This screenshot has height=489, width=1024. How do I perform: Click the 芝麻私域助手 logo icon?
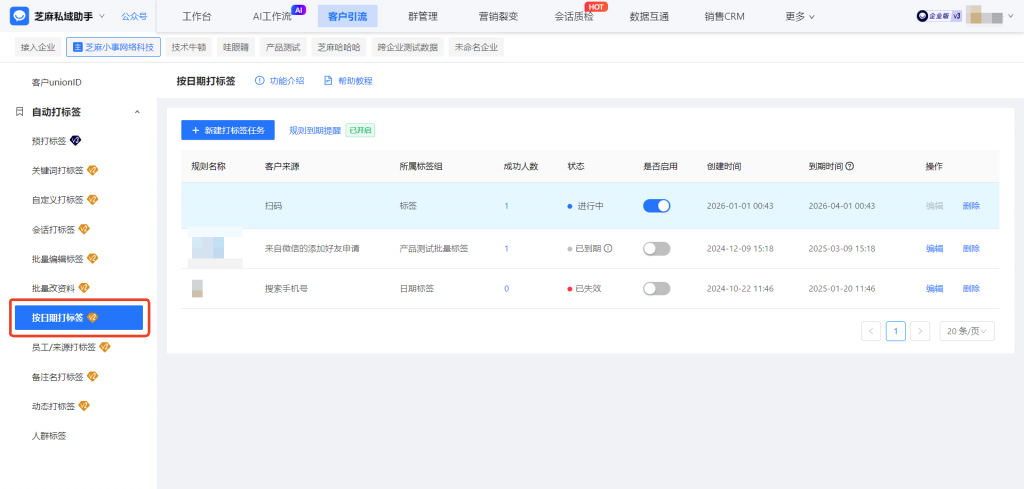[x=20, y=16]
